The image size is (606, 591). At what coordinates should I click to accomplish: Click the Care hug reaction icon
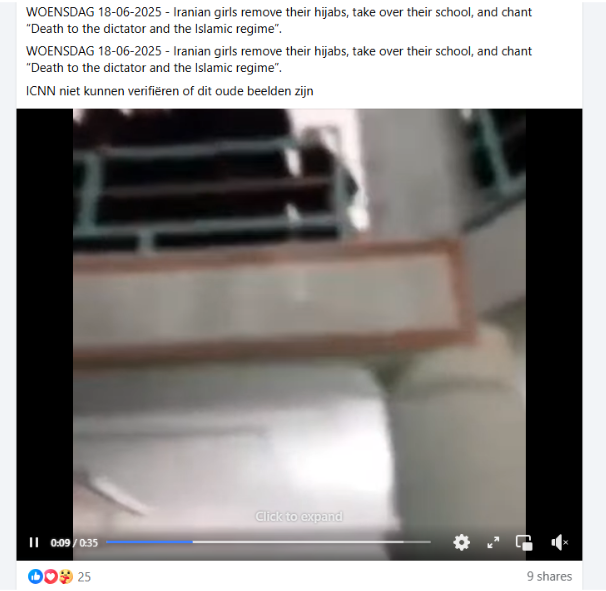click(66, 577)
